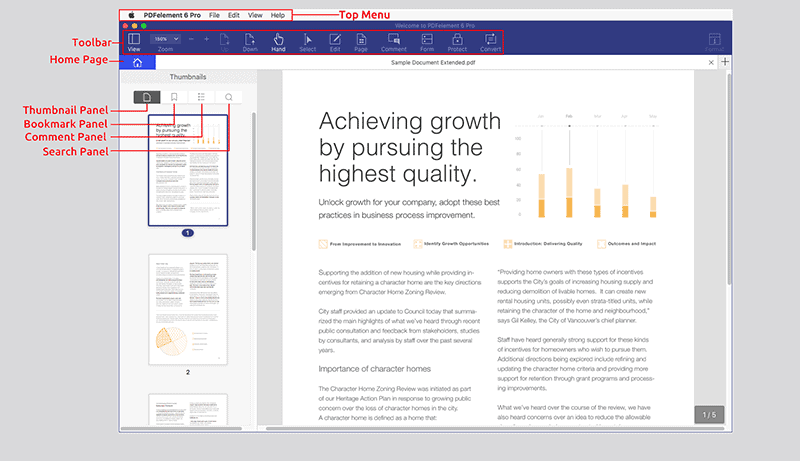The image size is (800, 461).
Task: Open the File menu
Action: [x=214, y=15]
